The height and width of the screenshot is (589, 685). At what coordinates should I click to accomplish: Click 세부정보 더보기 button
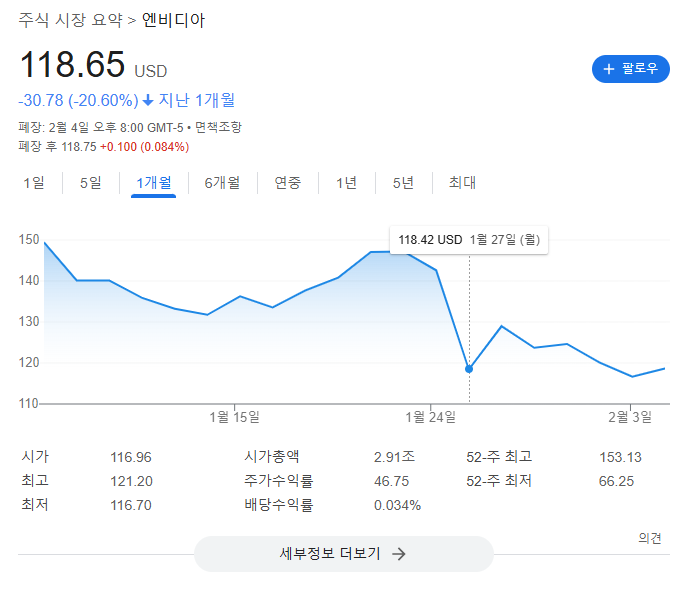pyautogui.click(x=343, y=554)
